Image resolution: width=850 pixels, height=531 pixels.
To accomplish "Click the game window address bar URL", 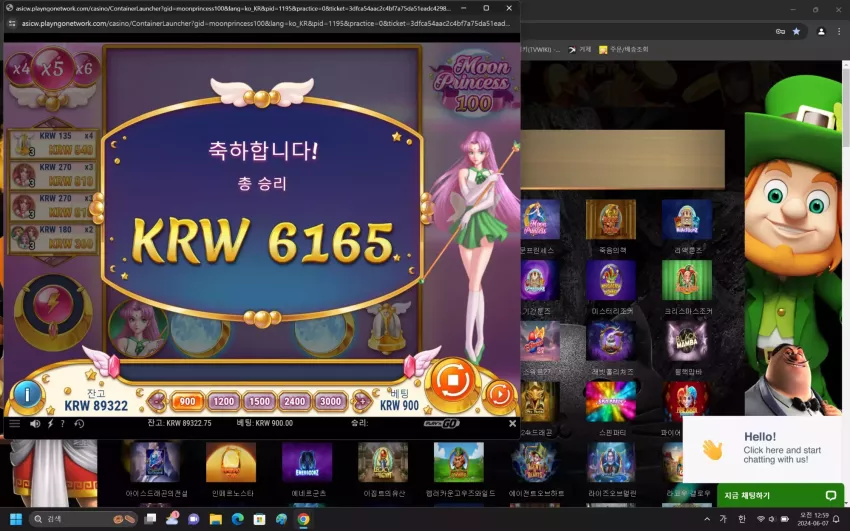I will [x=266, y=23].
